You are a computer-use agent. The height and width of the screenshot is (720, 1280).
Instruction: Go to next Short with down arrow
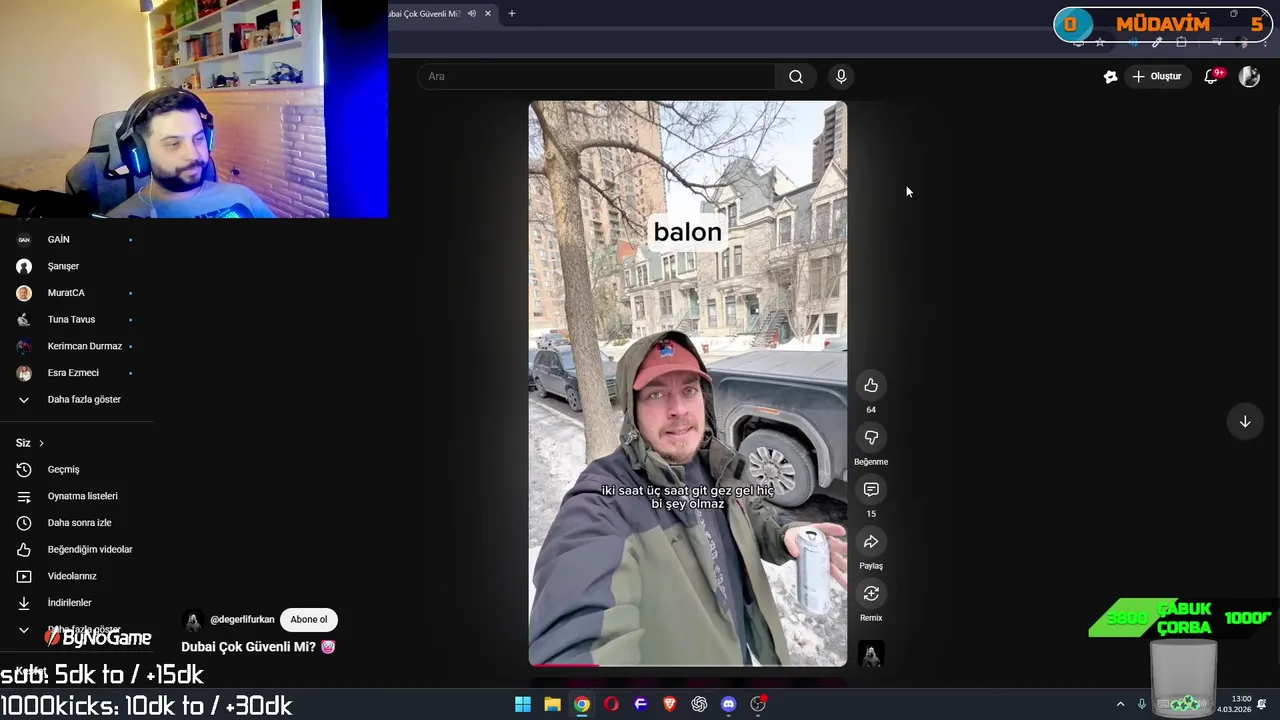coord(1245,422)
